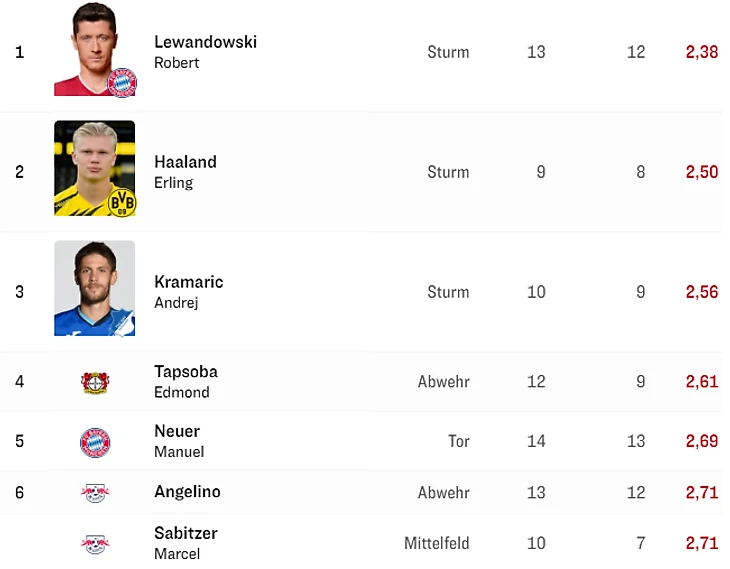Viewport: 730px width, 569px height.
Task: Click the Bayer Leverkusen logo beside Tapsoba
Action: (95, 382)
